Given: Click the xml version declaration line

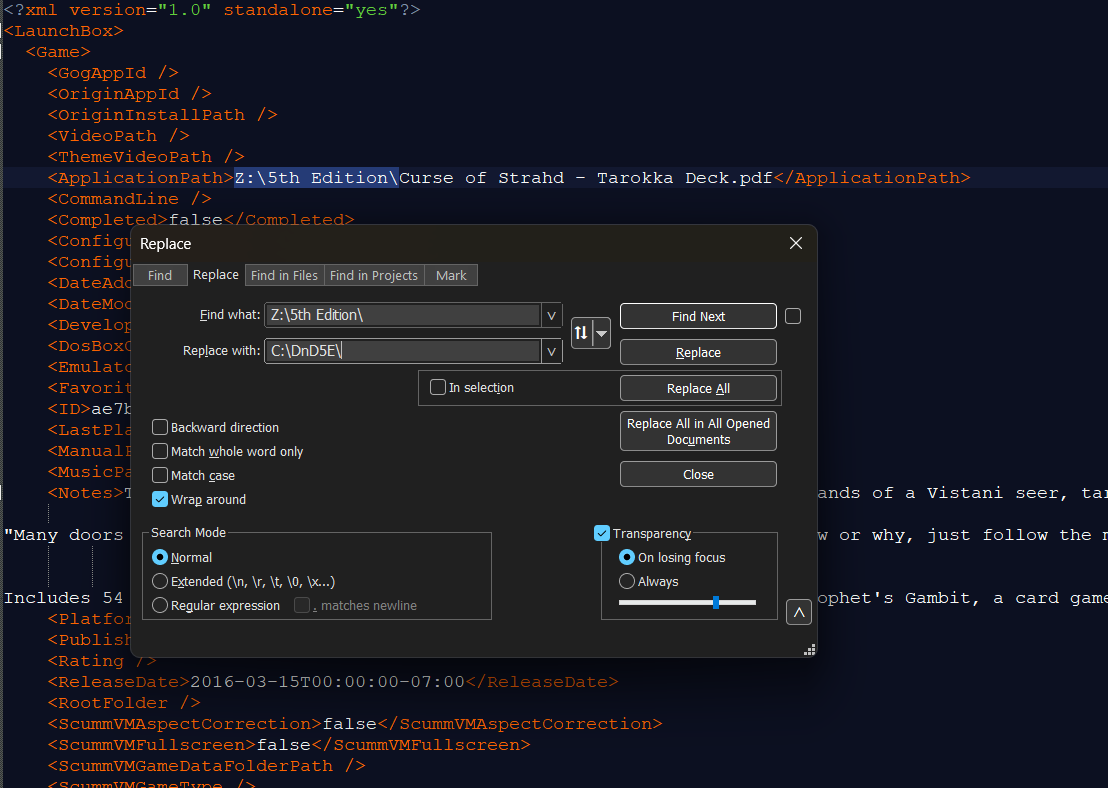Looking at the screenshot, I should coord(212,10).
